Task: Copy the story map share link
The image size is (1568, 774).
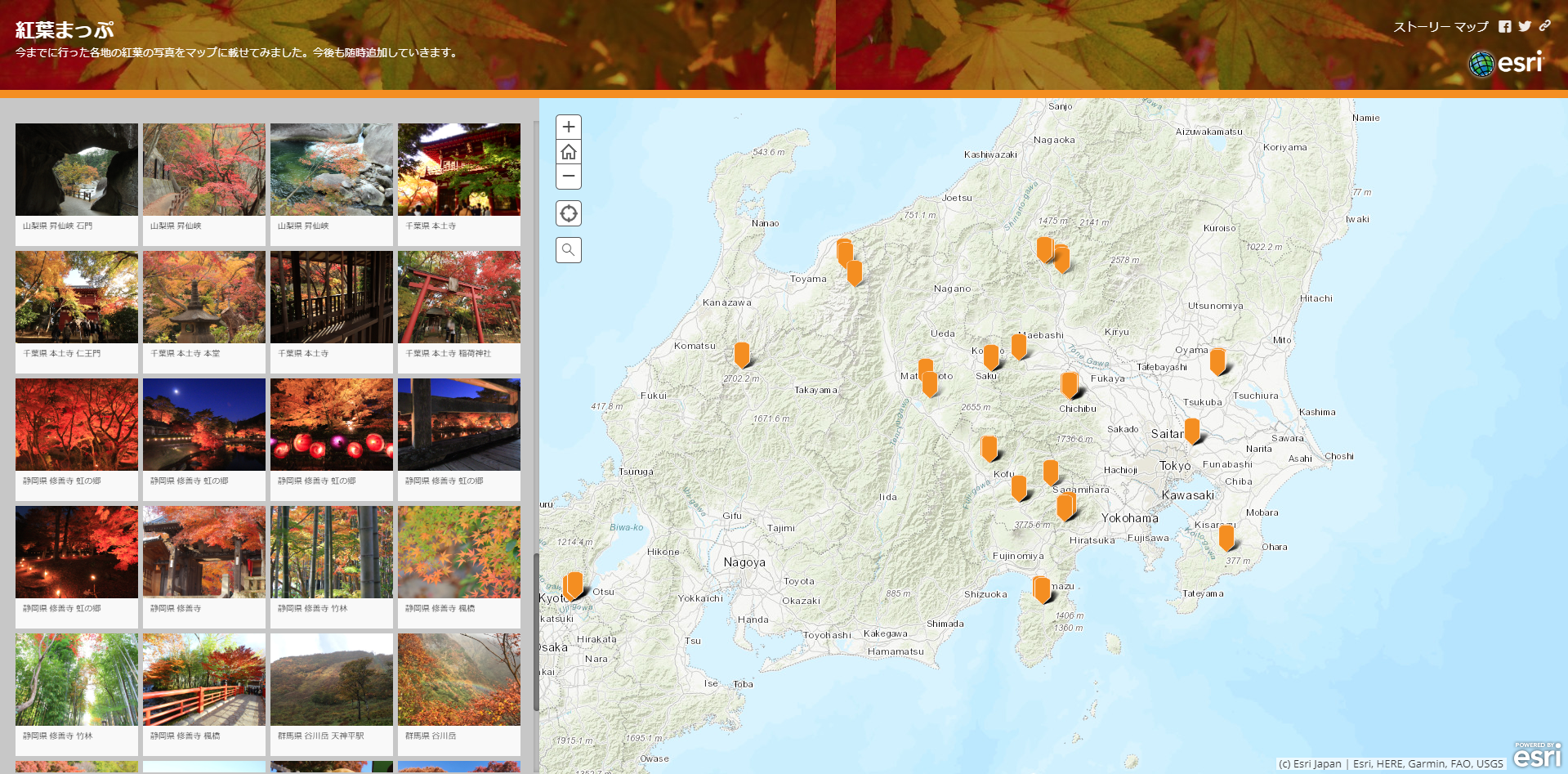Action: pos(1544,26)
